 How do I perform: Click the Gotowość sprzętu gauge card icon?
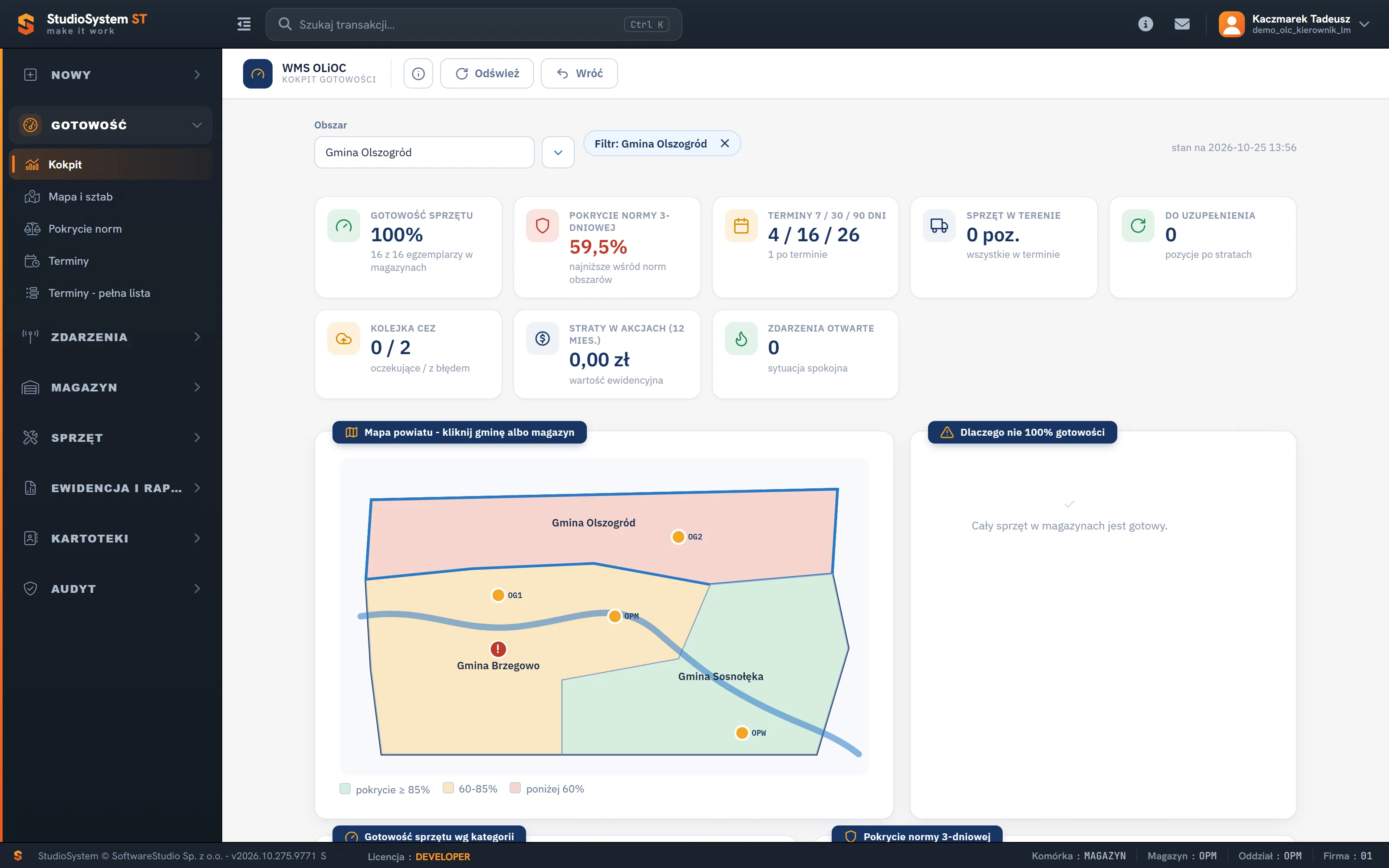point(344,226)
